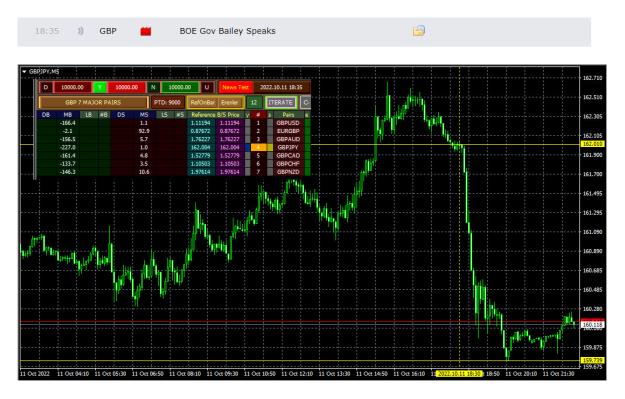The height and width of the screenshot is (399, 625).
Task: Toggle the N button
Action: click(x=153, y=87)
